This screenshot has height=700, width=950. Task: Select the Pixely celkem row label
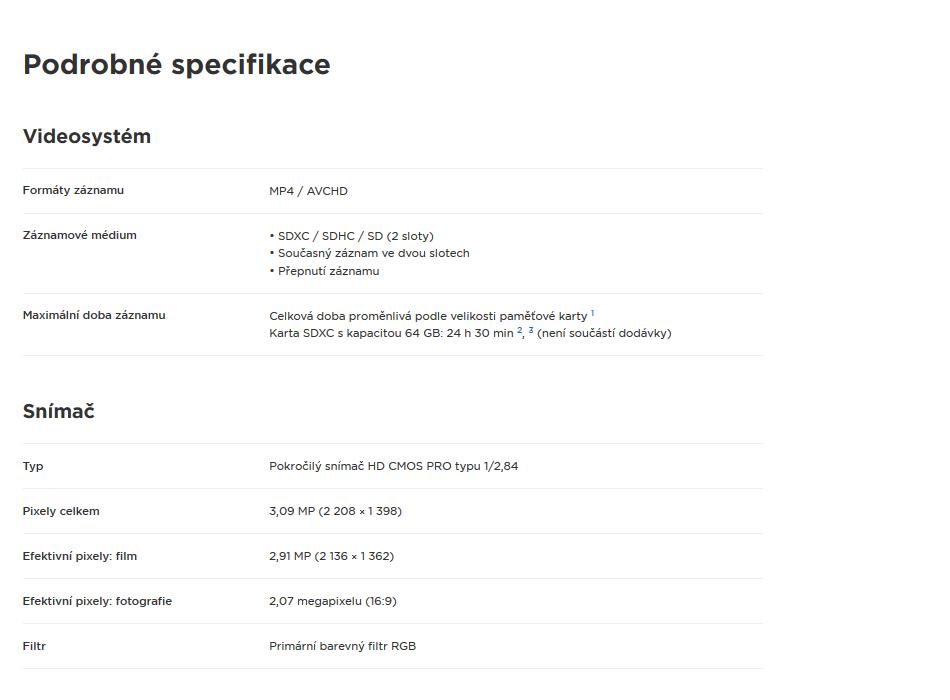pyautogui.click(x=61, y=511)
